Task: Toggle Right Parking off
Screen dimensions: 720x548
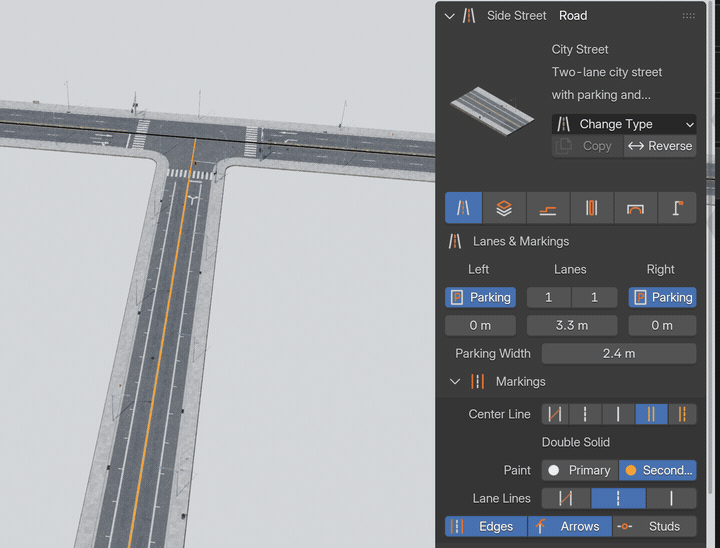Action: [x=662, y=297]
